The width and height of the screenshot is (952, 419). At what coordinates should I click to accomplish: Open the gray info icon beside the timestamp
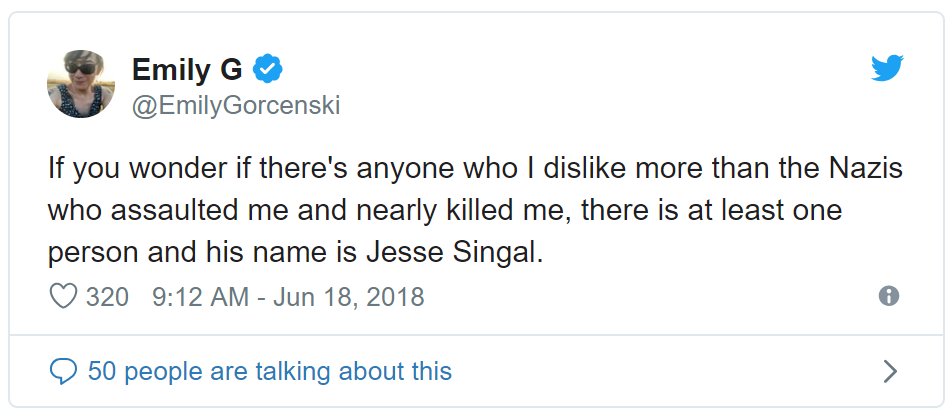click(887, 296)
